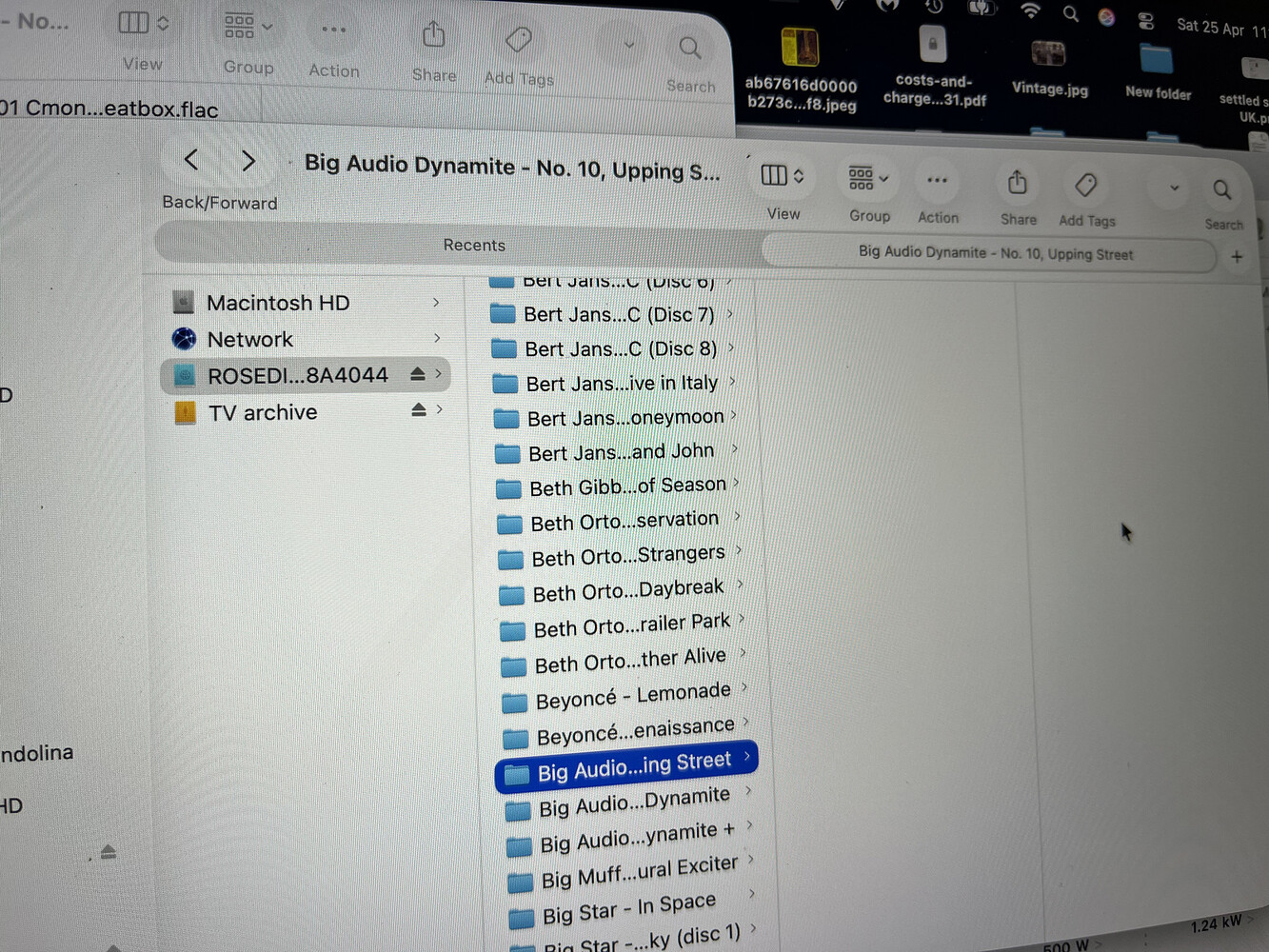Eject the TV archive drive
The image size is (1269, 952).
point(418,409)
